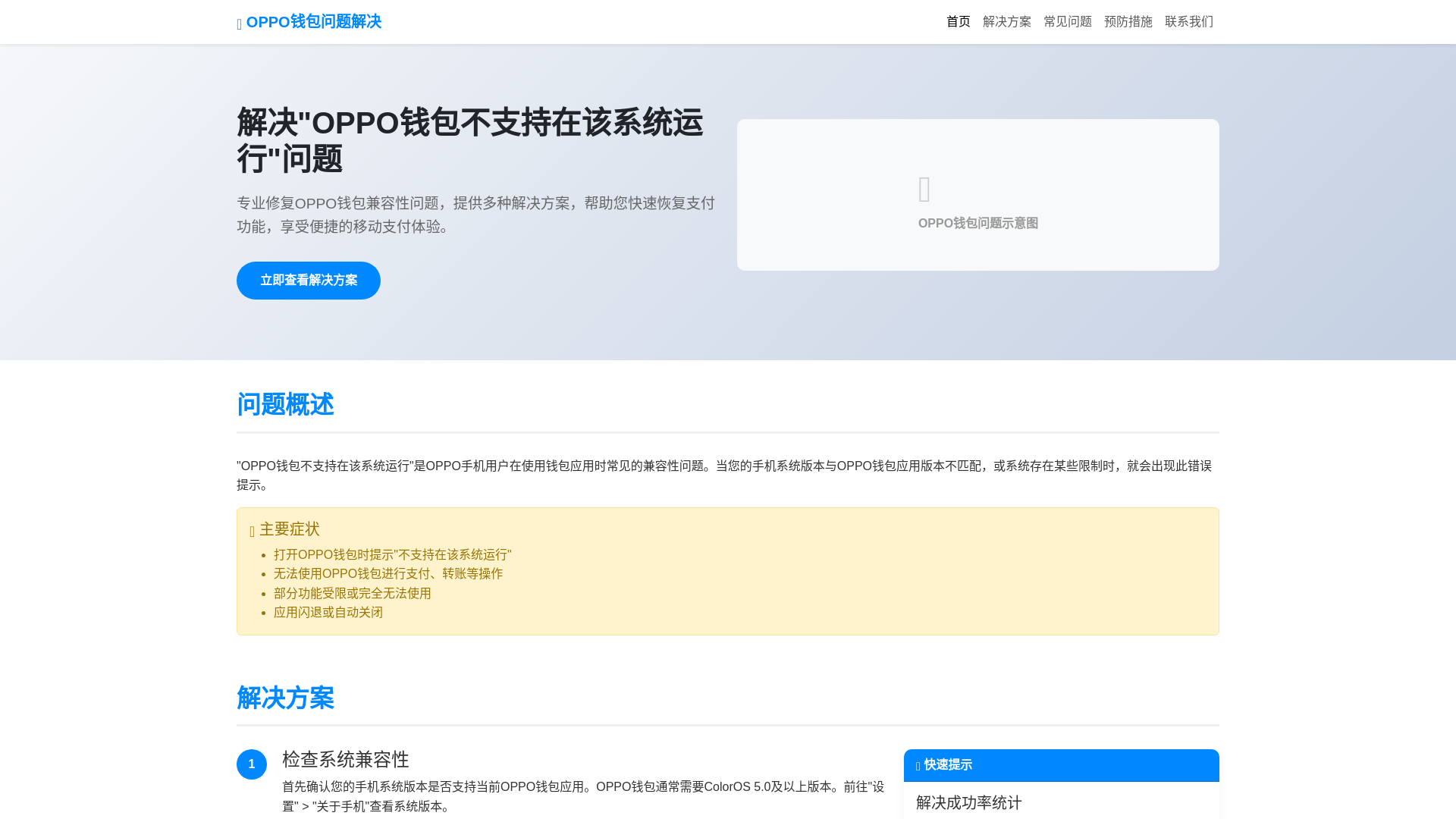Open the 解决方案 nav item
The width and height of the screenshot is (1456, 819).
(x=1007, y=22)
